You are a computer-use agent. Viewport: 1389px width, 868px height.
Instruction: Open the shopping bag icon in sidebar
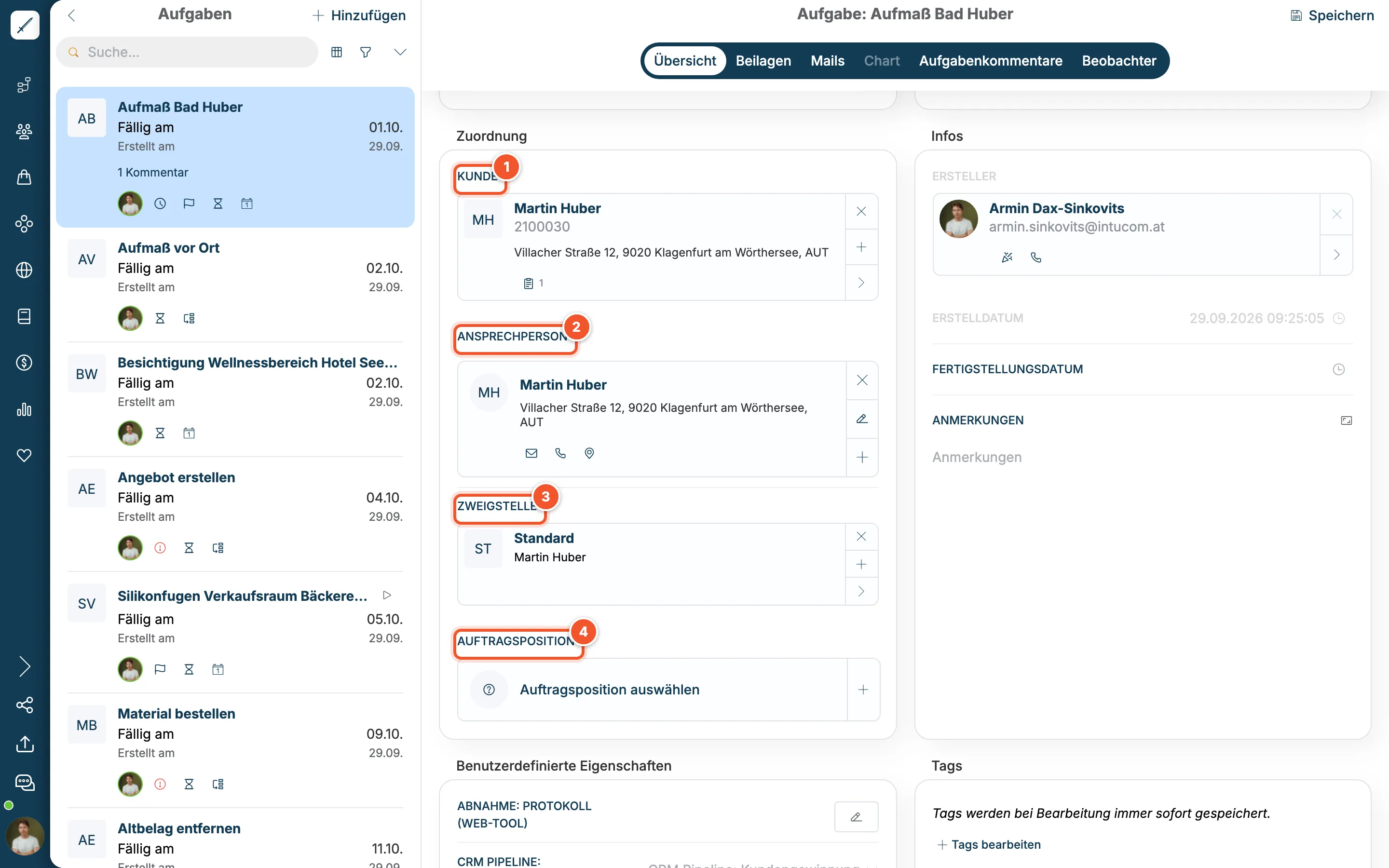point(24,177)
